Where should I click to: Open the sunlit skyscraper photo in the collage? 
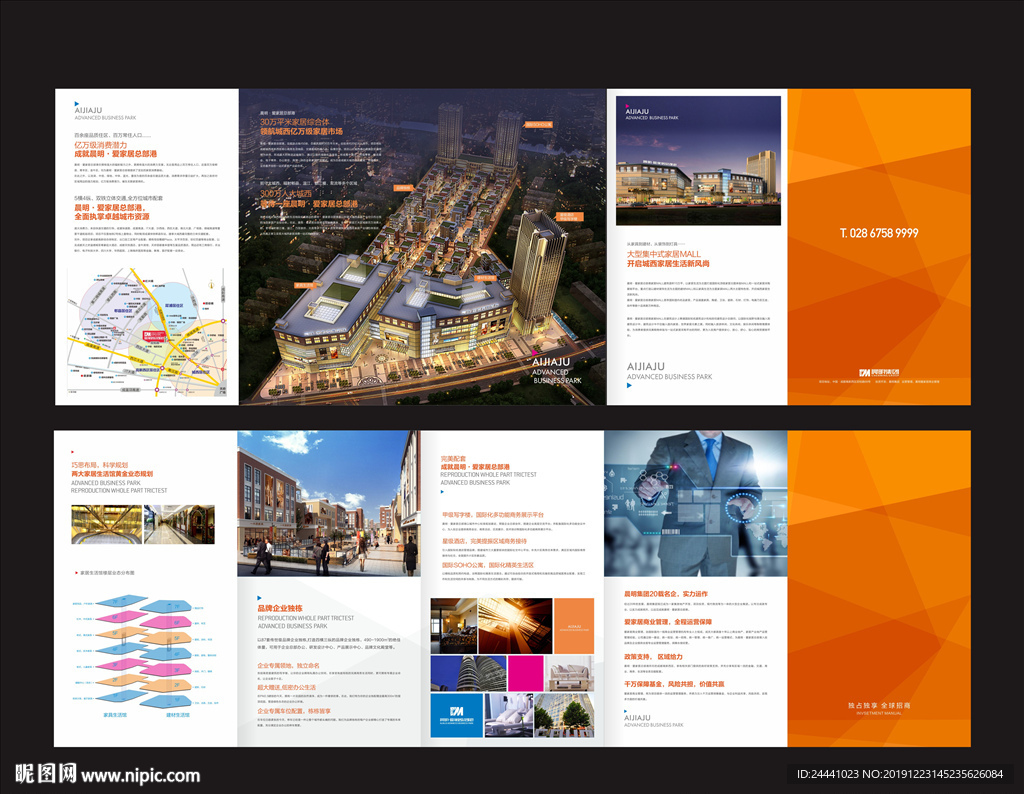click(x=515, y=626)
